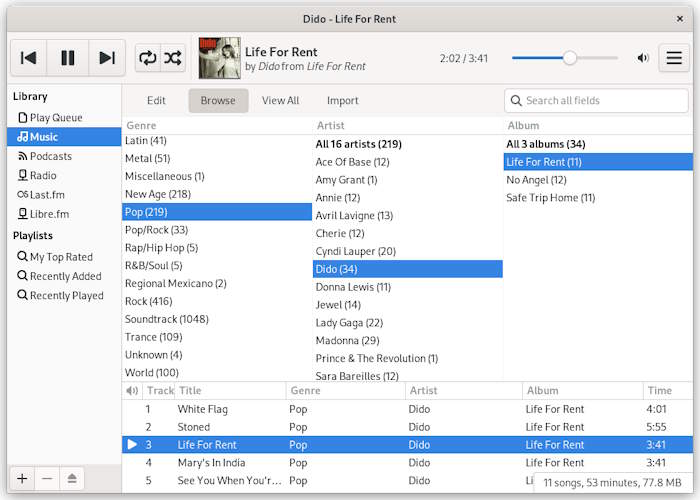This screenshot has width=700, height=500.
Task: Open My Top Rated playlist
Action: tap(64, 257)
